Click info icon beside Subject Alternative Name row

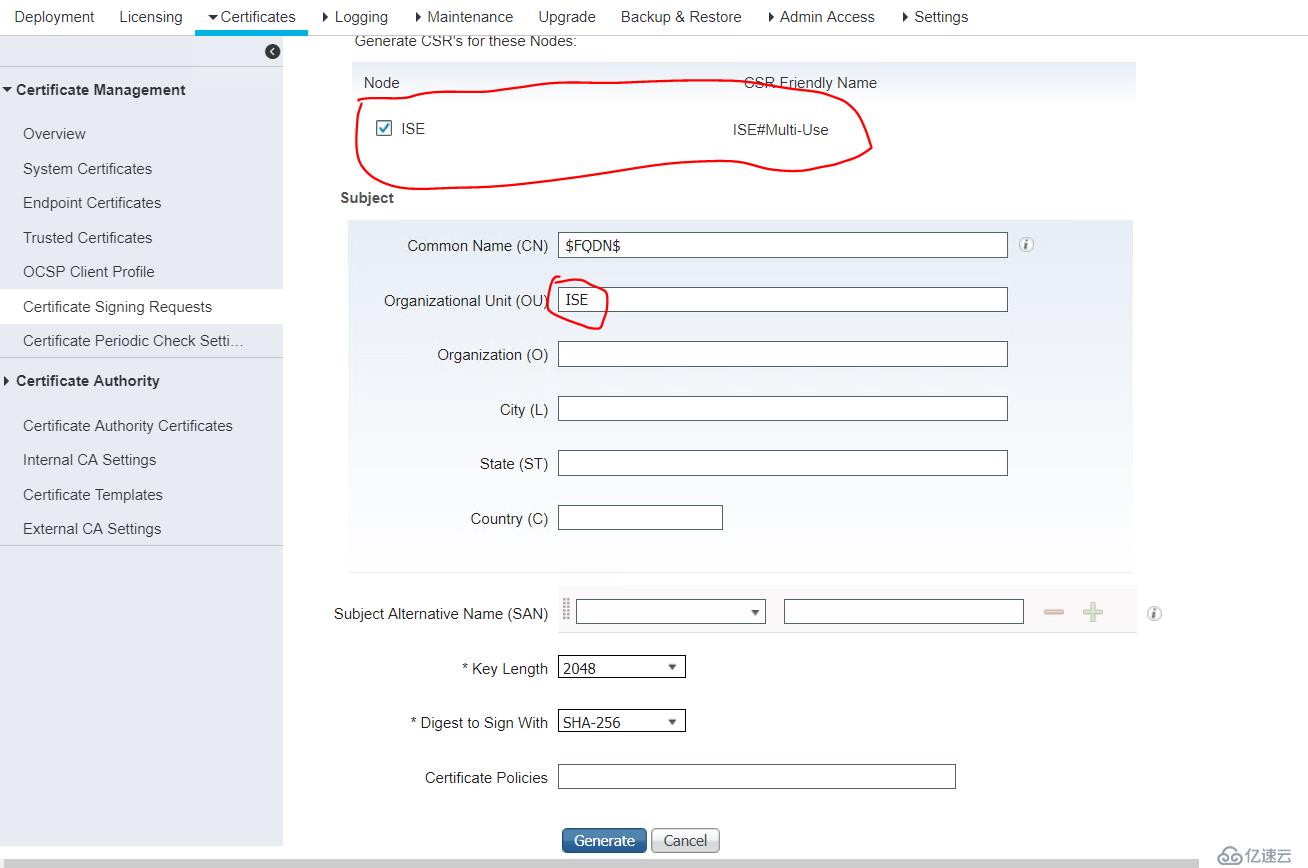pos(1154,613)
